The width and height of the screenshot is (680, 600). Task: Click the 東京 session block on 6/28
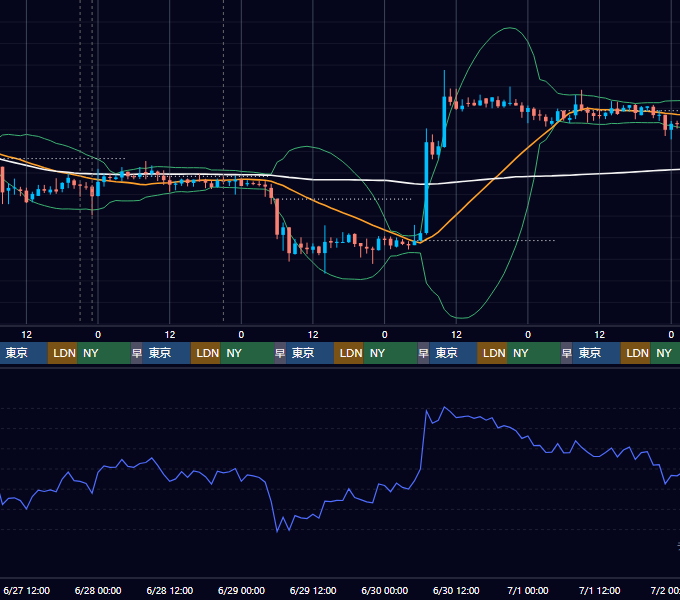(167, 353)
